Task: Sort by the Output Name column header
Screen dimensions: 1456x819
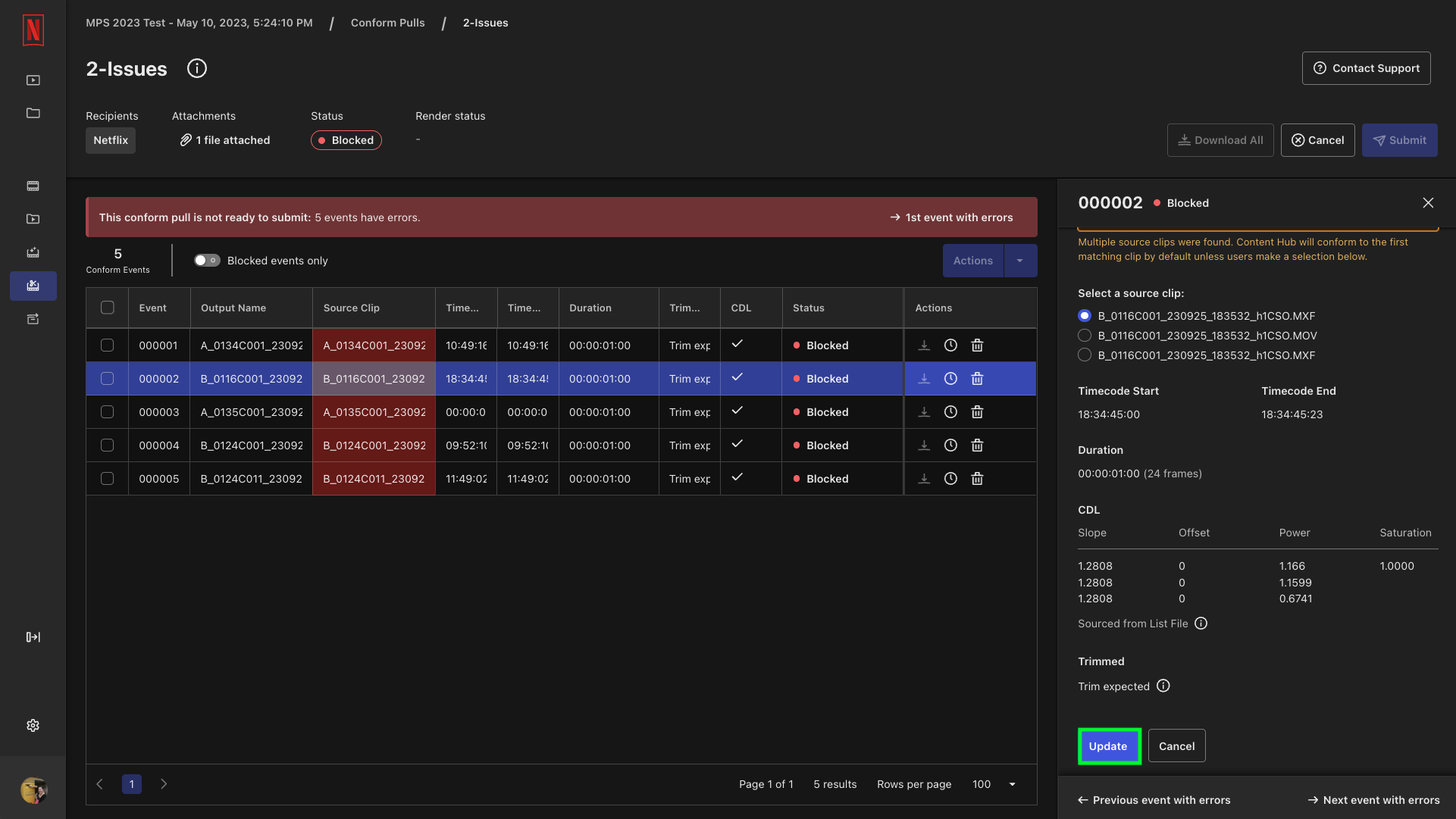Action: [251, 308]
